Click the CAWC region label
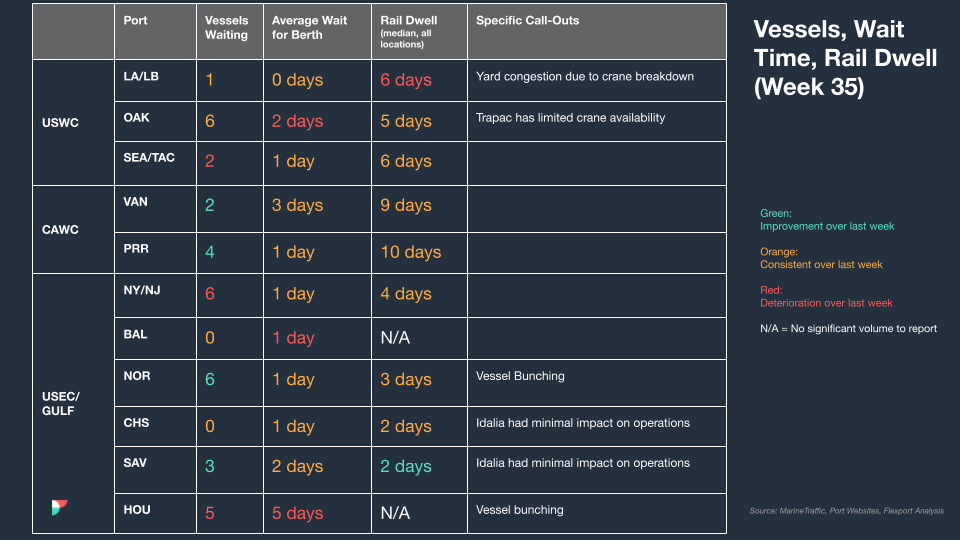This screenshot has height=540, width=960. point(60,230)
